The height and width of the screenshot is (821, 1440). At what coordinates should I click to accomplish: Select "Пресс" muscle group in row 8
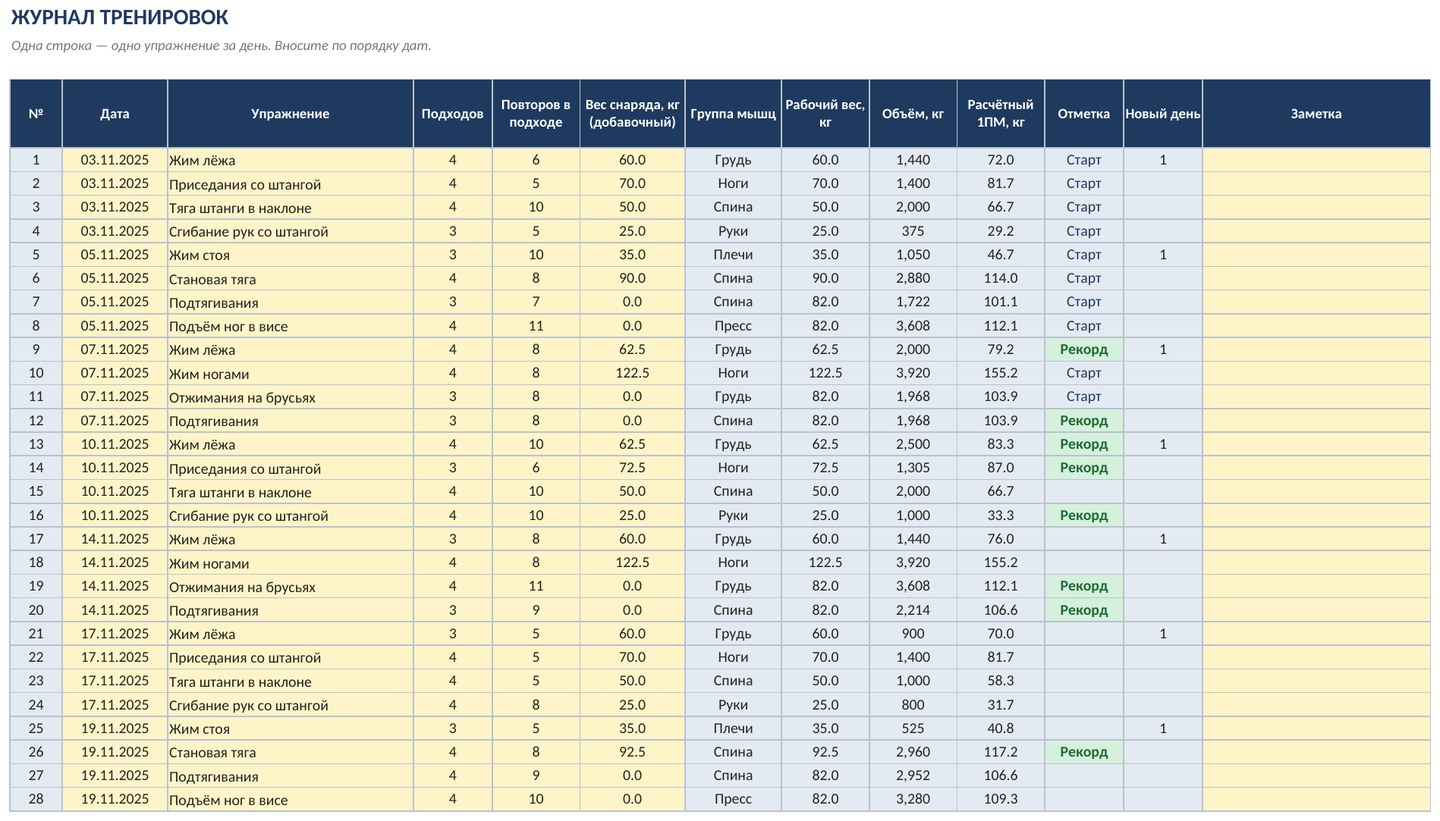733,326
